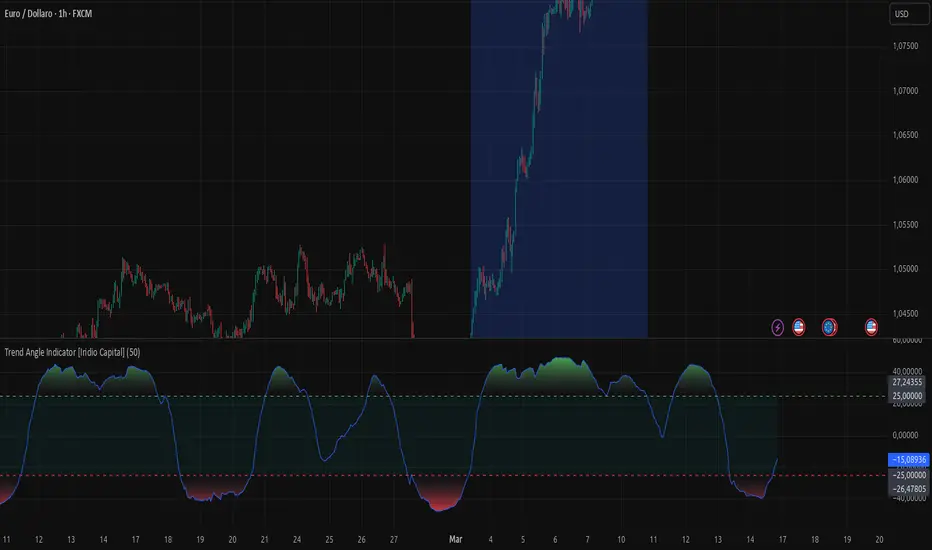Click the US flag event icon after the EU icon
The height and width of the screenshot is (550, 932).
coord(871,327)
